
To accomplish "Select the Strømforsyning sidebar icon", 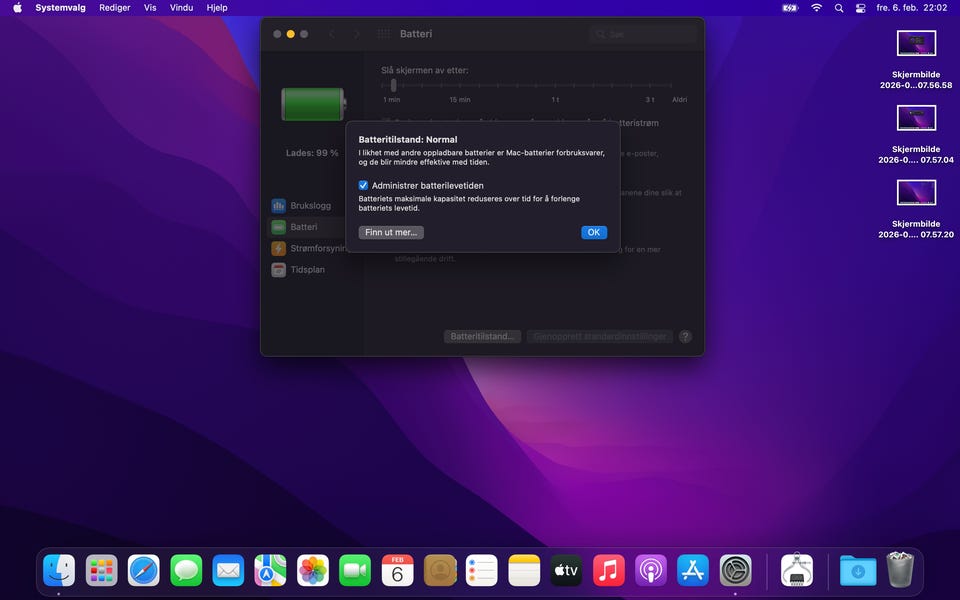I will click(x=279, y=248).
